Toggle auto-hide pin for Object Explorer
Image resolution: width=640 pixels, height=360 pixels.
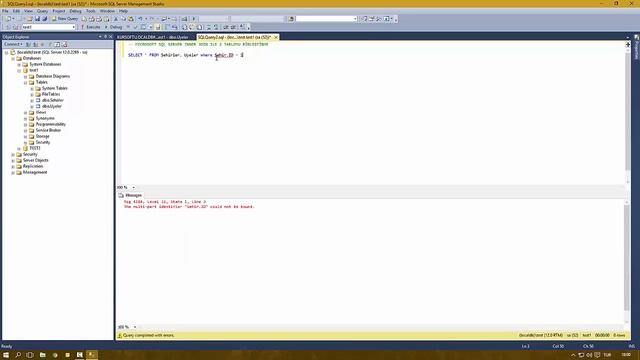(105, 37)
